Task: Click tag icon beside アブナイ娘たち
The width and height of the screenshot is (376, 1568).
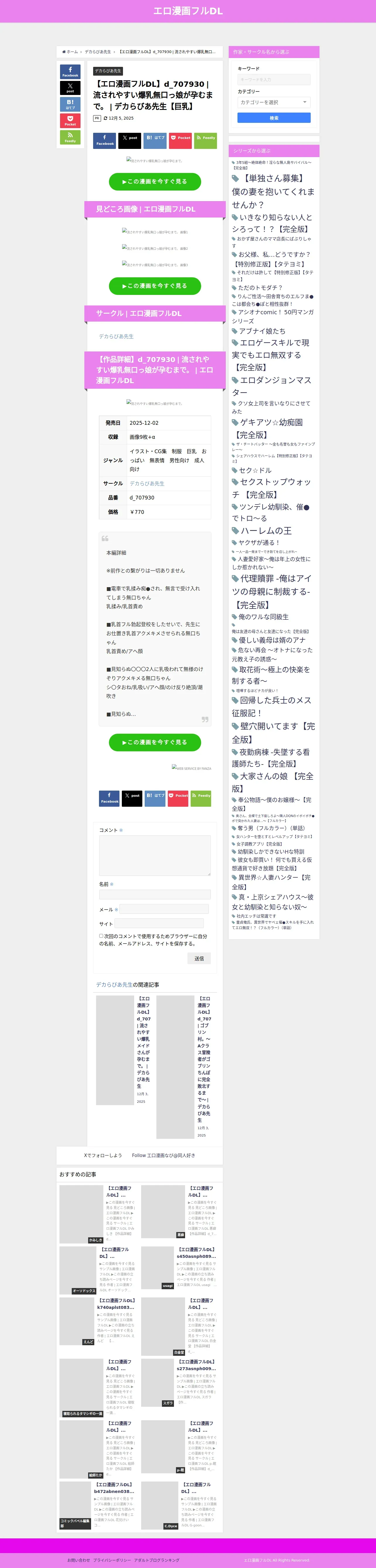Action: pos(234,331)
